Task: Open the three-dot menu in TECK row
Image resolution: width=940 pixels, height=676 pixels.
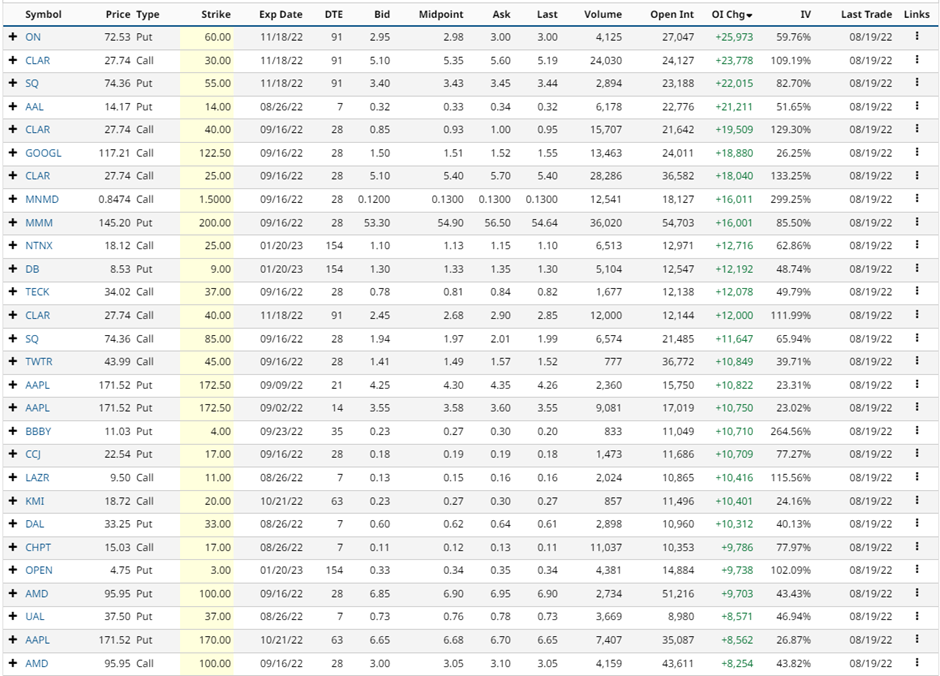Action: click(x=917, y=292)
